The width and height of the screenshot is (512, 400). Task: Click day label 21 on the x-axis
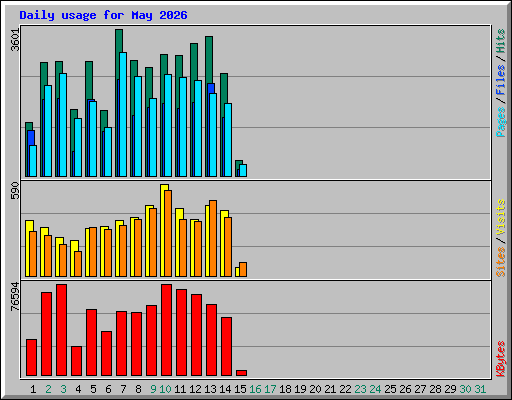click(330, 389)
